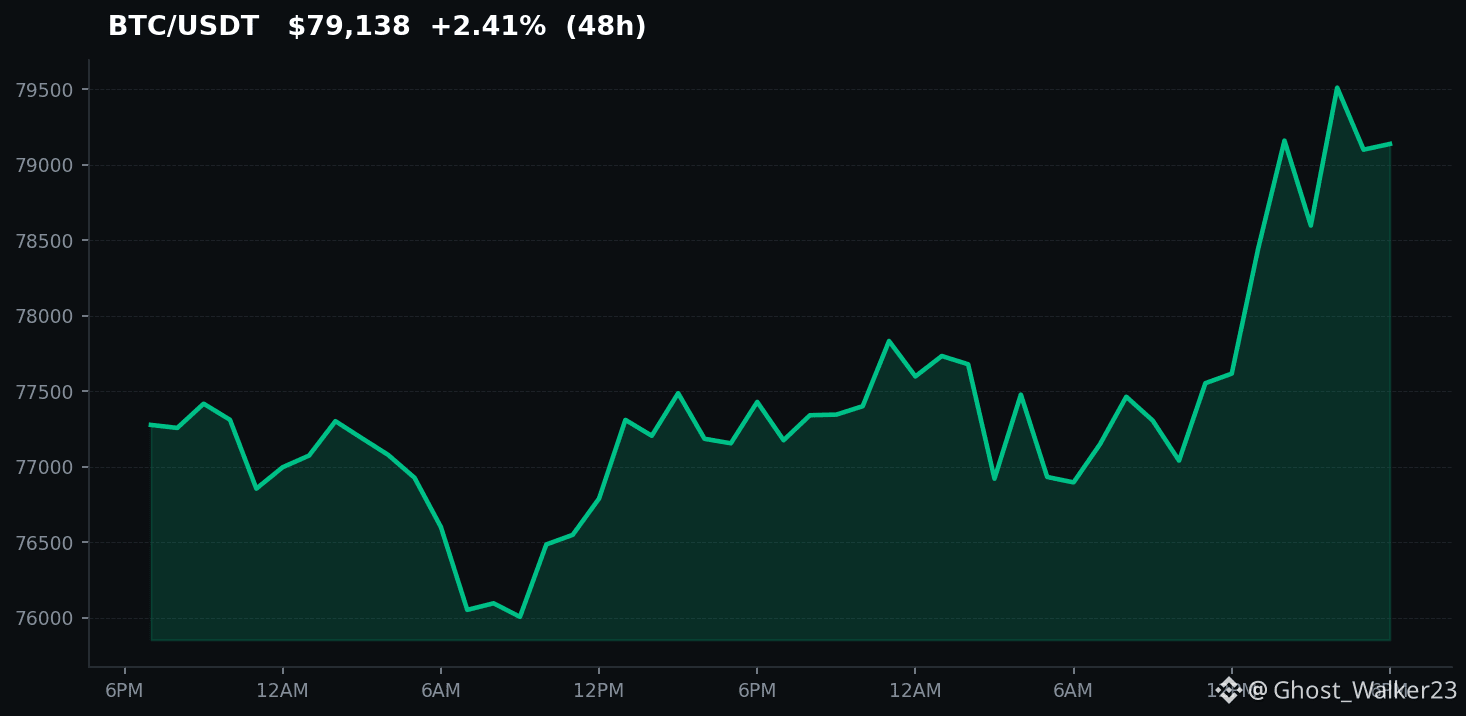Click the 79500 y-axis label
1466x716 pixels.
pyautogui.click(x=45, y=90)
